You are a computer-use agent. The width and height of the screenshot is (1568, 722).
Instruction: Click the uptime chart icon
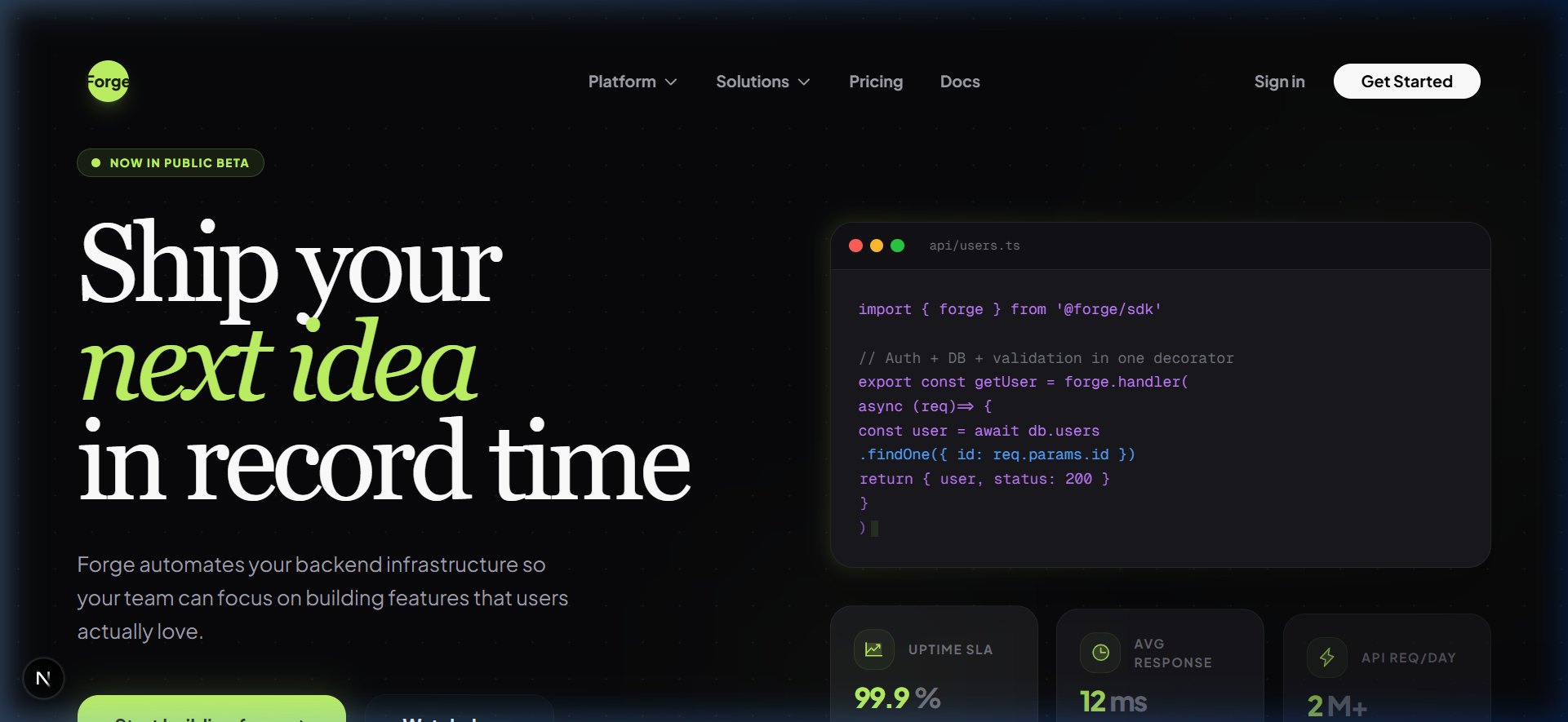873,649
